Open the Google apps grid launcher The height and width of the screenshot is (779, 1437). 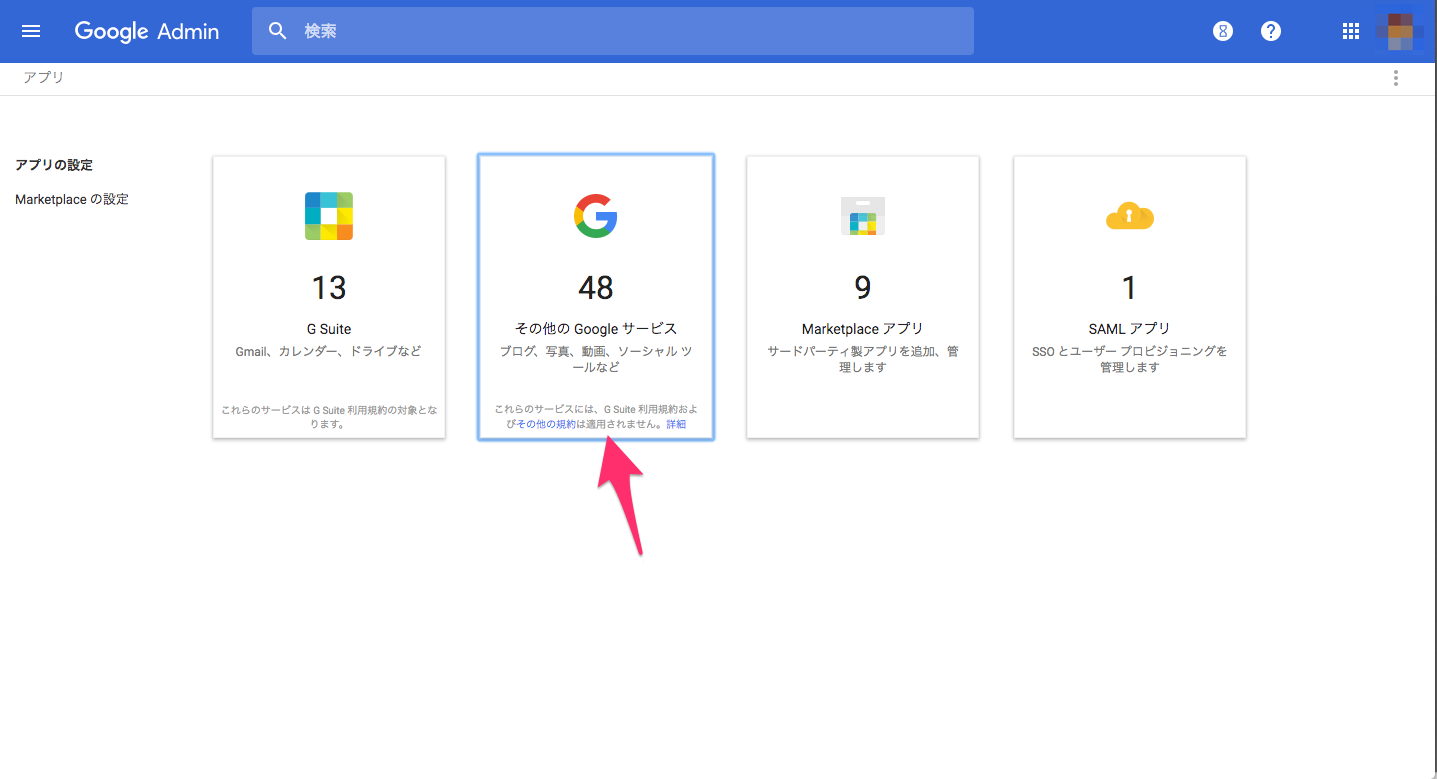point(1350,31)
